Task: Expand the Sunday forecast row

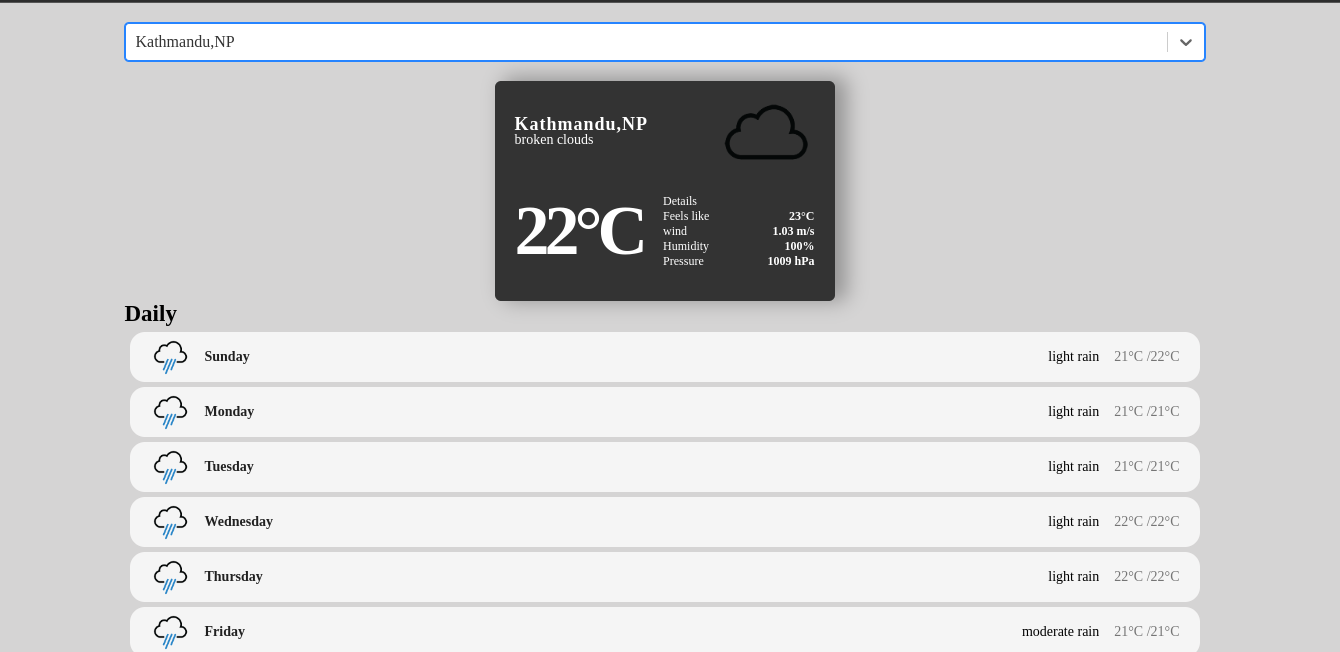Action: (664, 357)
